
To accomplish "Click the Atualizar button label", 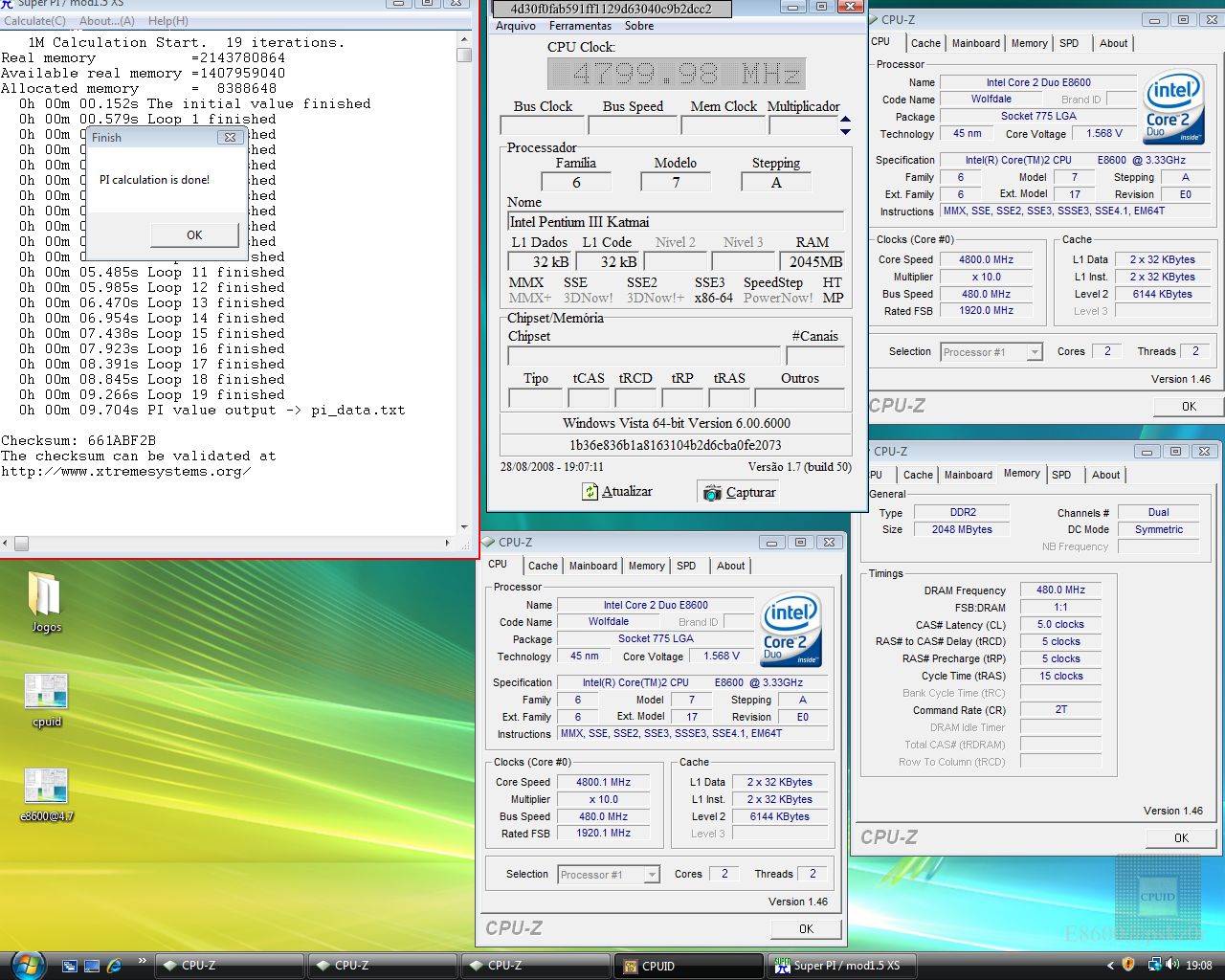I will (627, 492).
